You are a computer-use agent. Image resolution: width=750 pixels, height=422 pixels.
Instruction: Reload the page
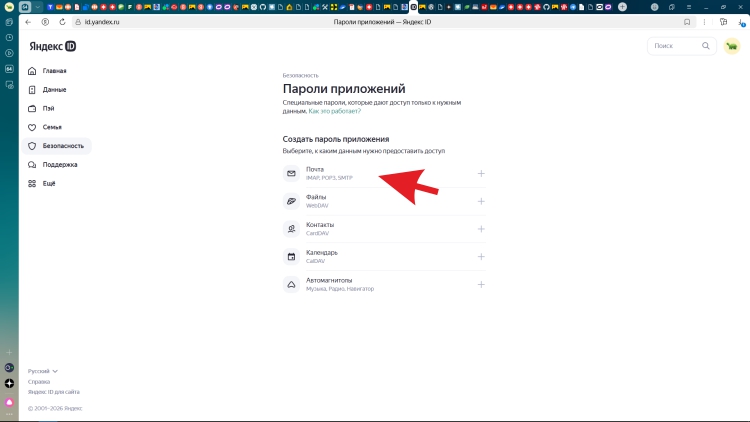pos(62,22)
